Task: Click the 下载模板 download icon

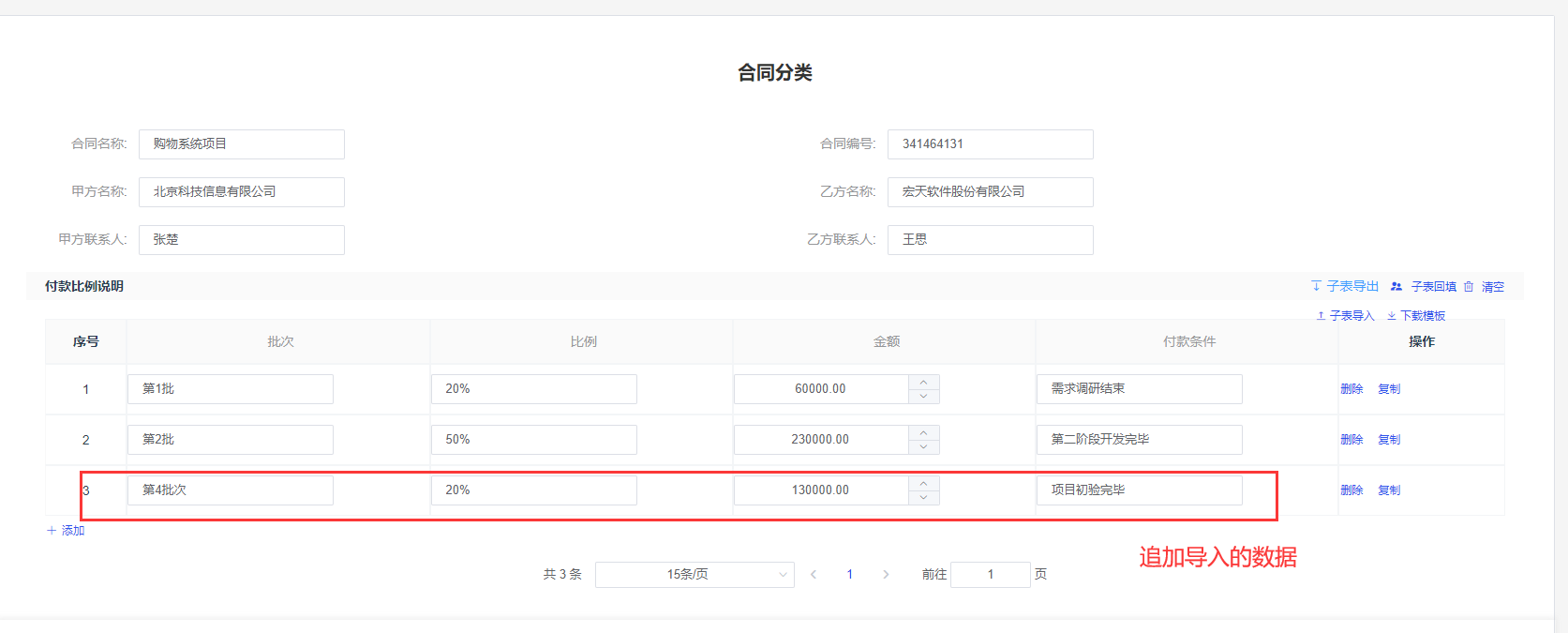Action: tap(1392, 316)
